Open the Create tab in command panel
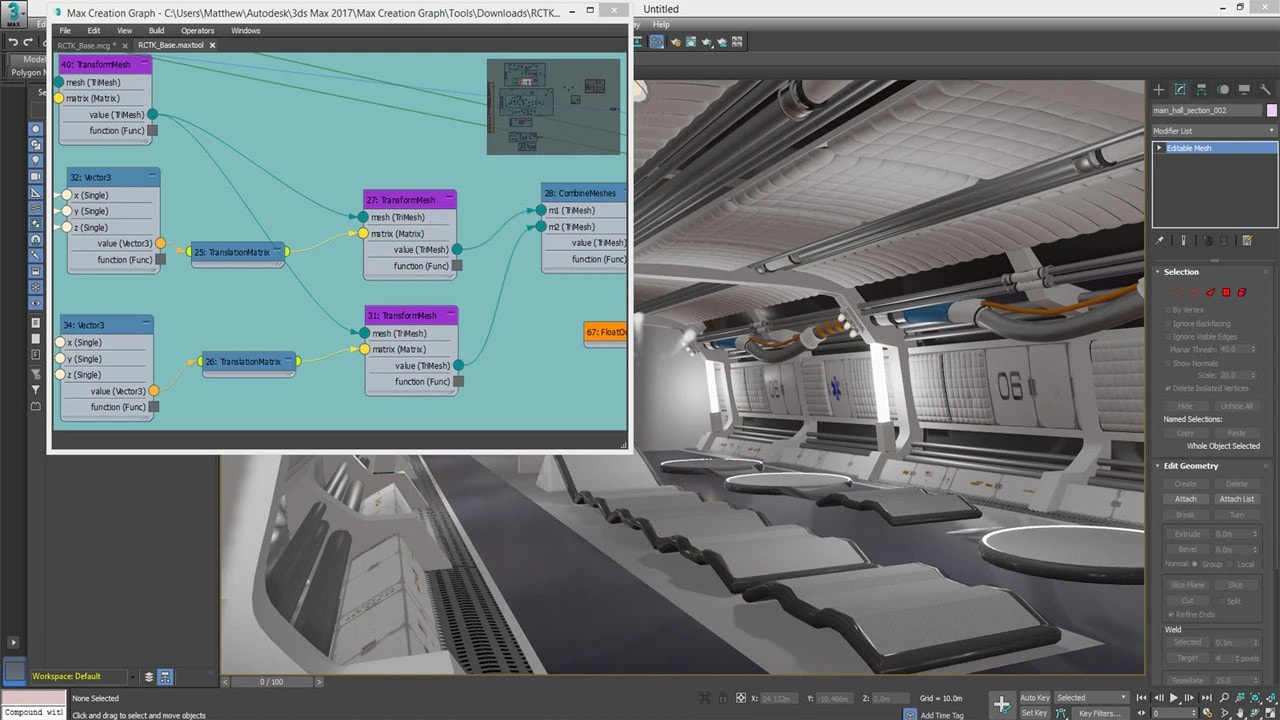This screenshot has height=720, width=1280. point(1159,90)
